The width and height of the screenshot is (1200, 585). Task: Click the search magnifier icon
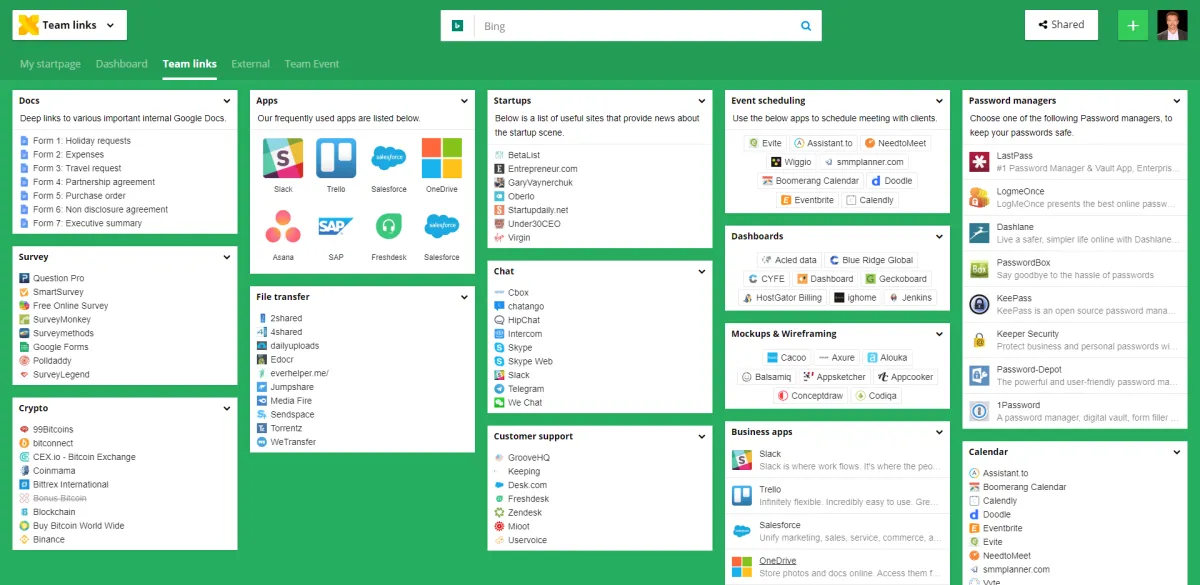pyautogui.click(x=806, y=26)
